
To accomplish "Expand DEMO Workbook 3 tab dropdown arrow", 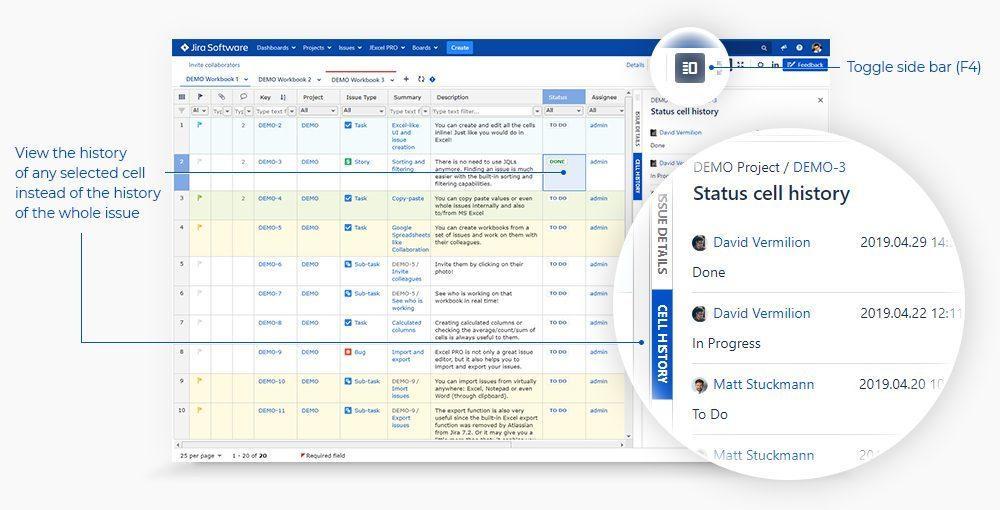I will click(392, 80).
